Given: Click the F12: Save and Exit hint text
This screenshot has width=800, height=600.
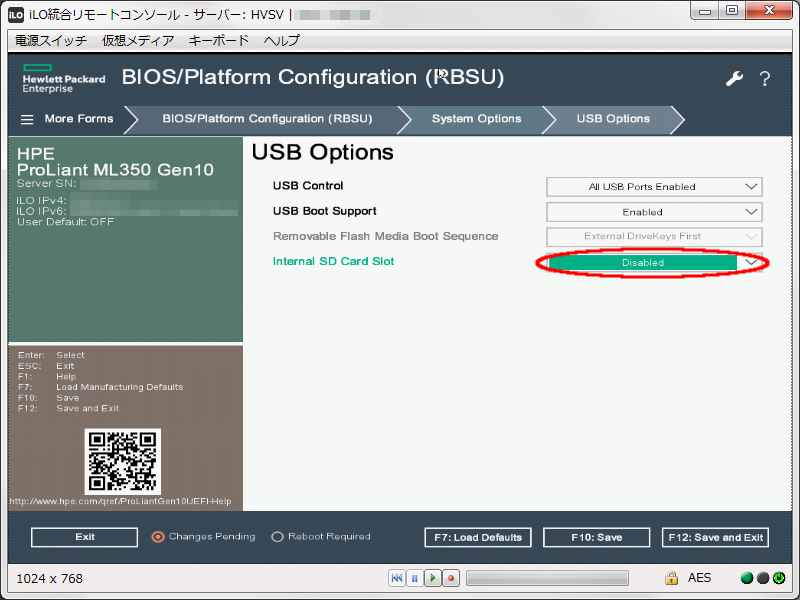Looking at the screenshot, I should tap(68, 408).
